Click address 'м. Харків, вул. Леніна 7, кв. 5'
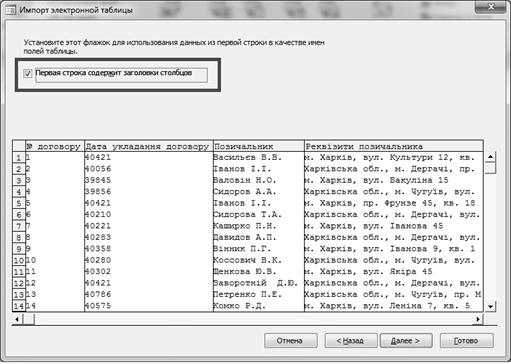Image resolution: width=511 pixels, height=364 pixels. pos(394,306)
